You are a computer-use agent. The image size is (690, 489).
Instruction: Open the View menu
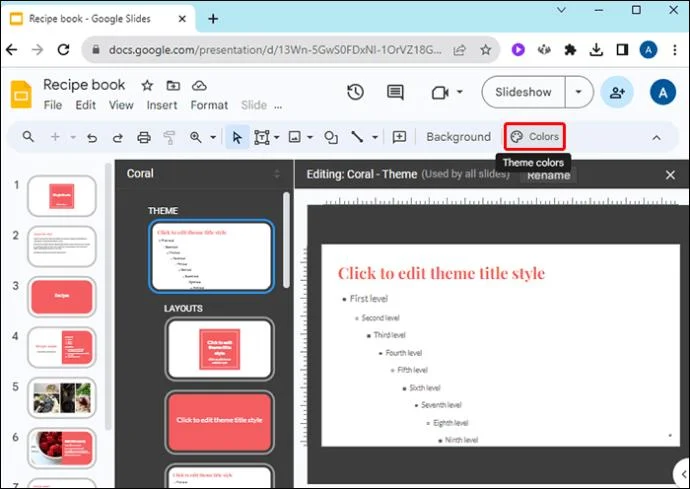(x=121, y=105)
